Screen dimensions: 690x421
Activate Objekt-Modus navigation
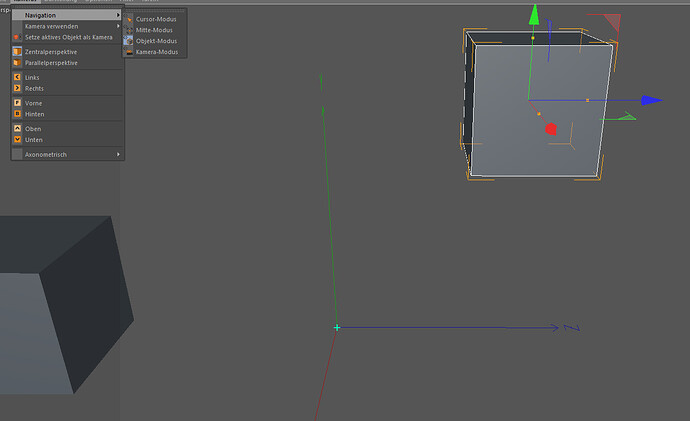154,41
